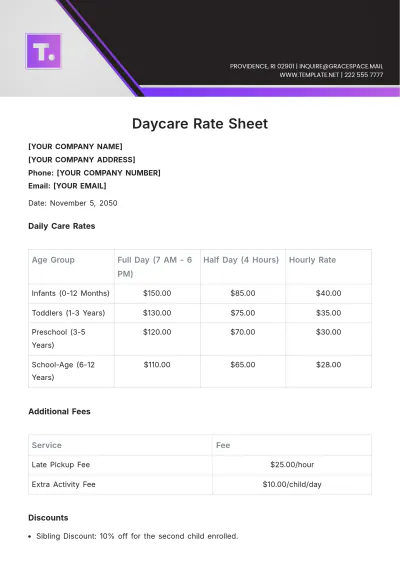This screenshot has height=566, width=400.
Task: Click '[YOUR COMPANY ADDRESS]' placeholder
Action: click(82, 160)
